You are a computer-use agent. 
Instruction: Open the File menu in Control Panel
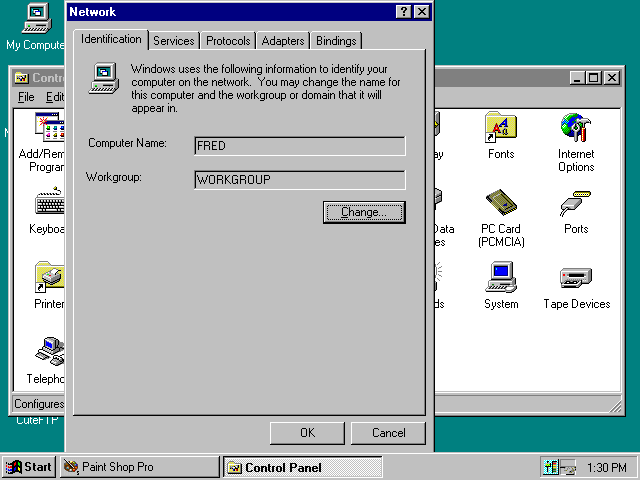pos(26,97)
